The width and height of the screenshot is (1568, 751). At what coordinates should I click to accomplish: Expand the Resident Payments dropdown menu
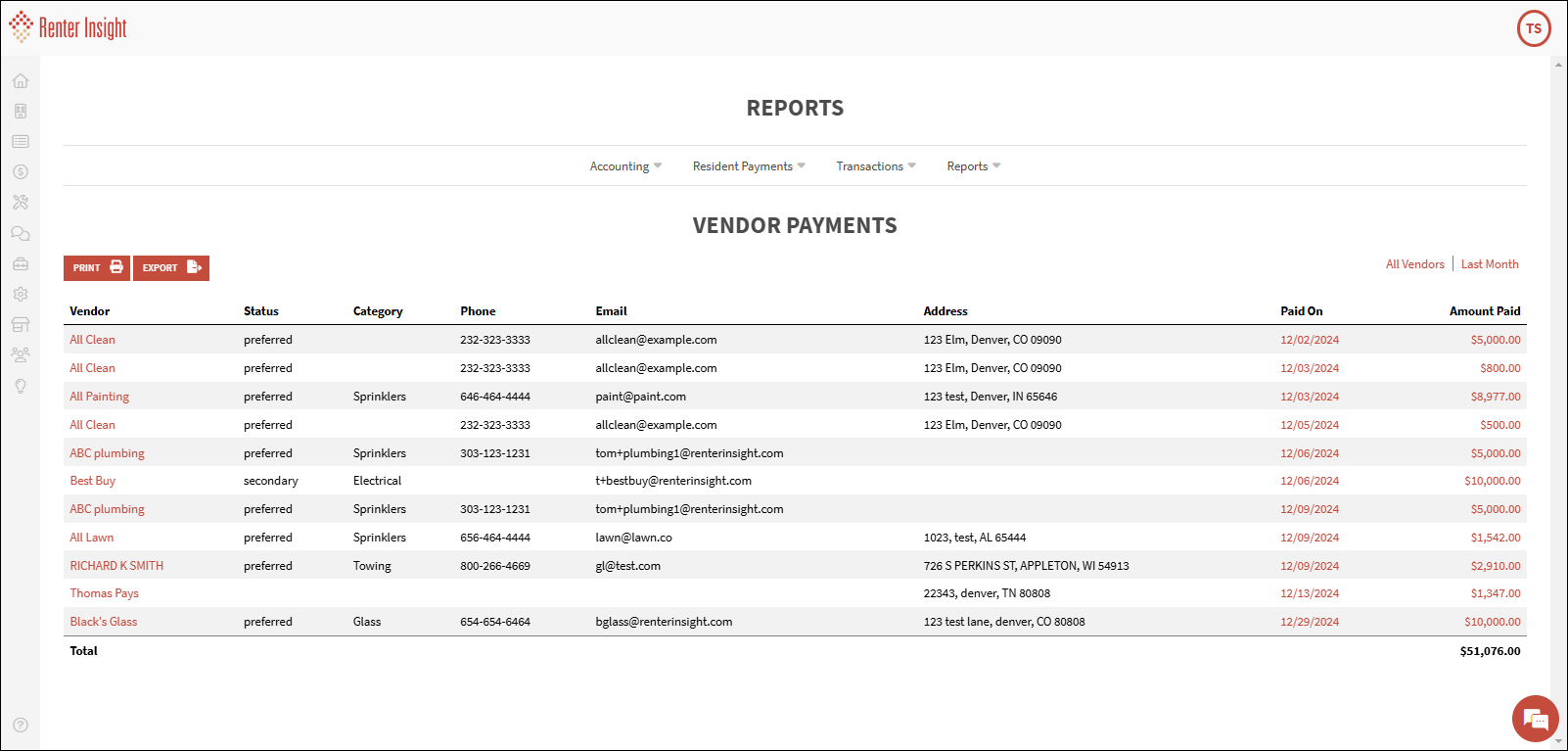[x=749, y=166]
